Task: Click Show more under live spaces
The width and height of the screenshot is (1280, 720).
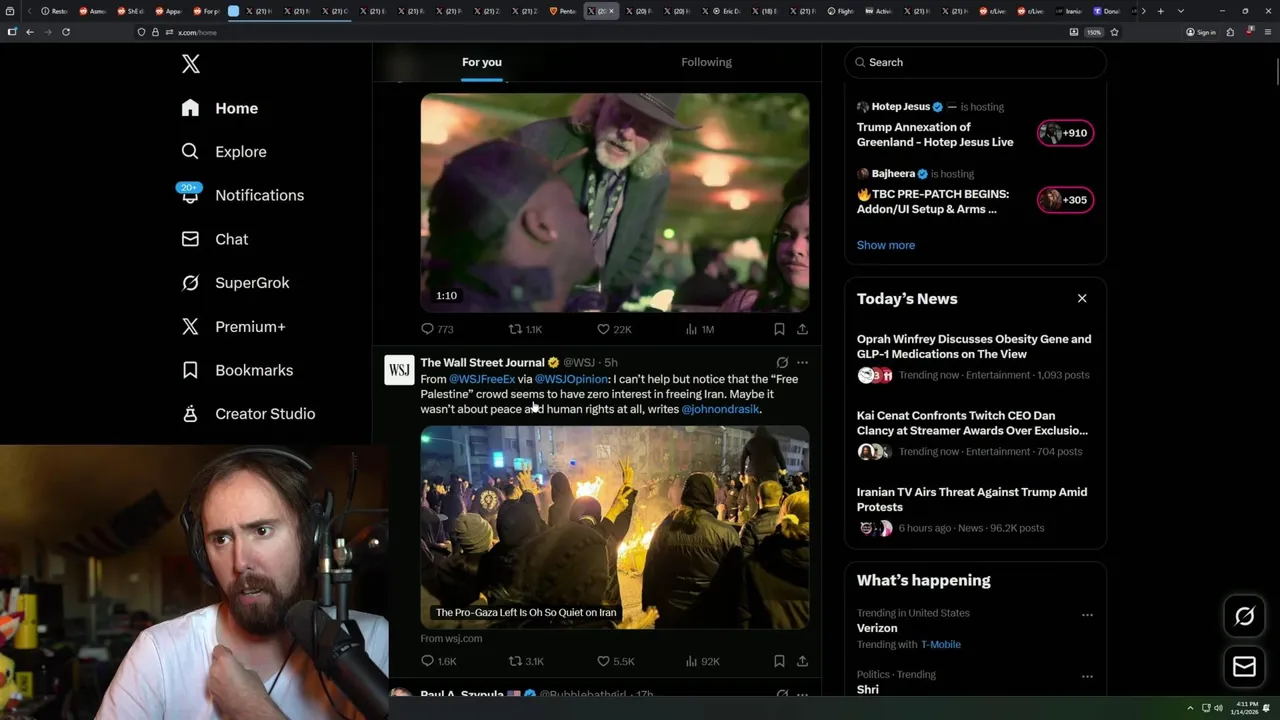Action: coord(885,245)
